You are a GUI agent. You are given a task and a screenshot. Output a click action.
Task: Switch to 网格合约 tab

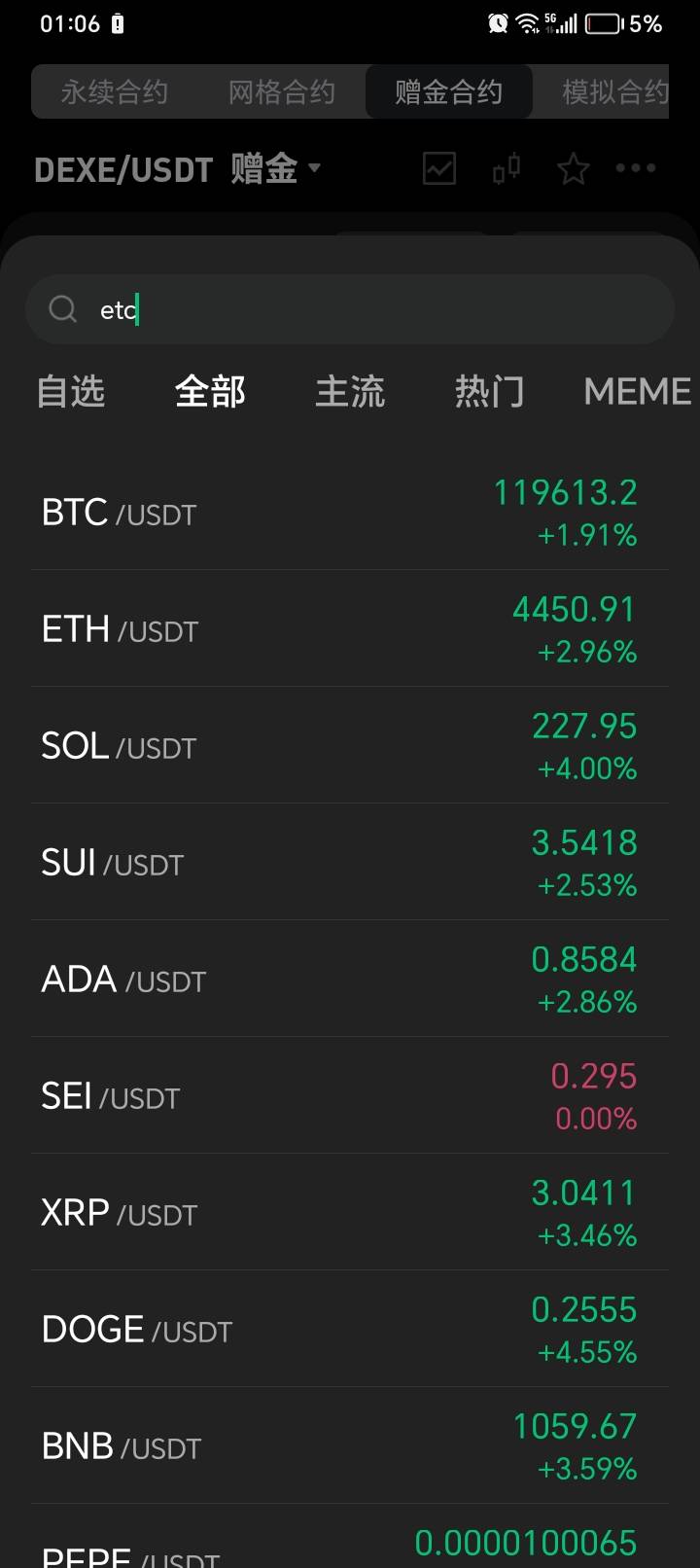pyautogui.click(x=282, y=92)
